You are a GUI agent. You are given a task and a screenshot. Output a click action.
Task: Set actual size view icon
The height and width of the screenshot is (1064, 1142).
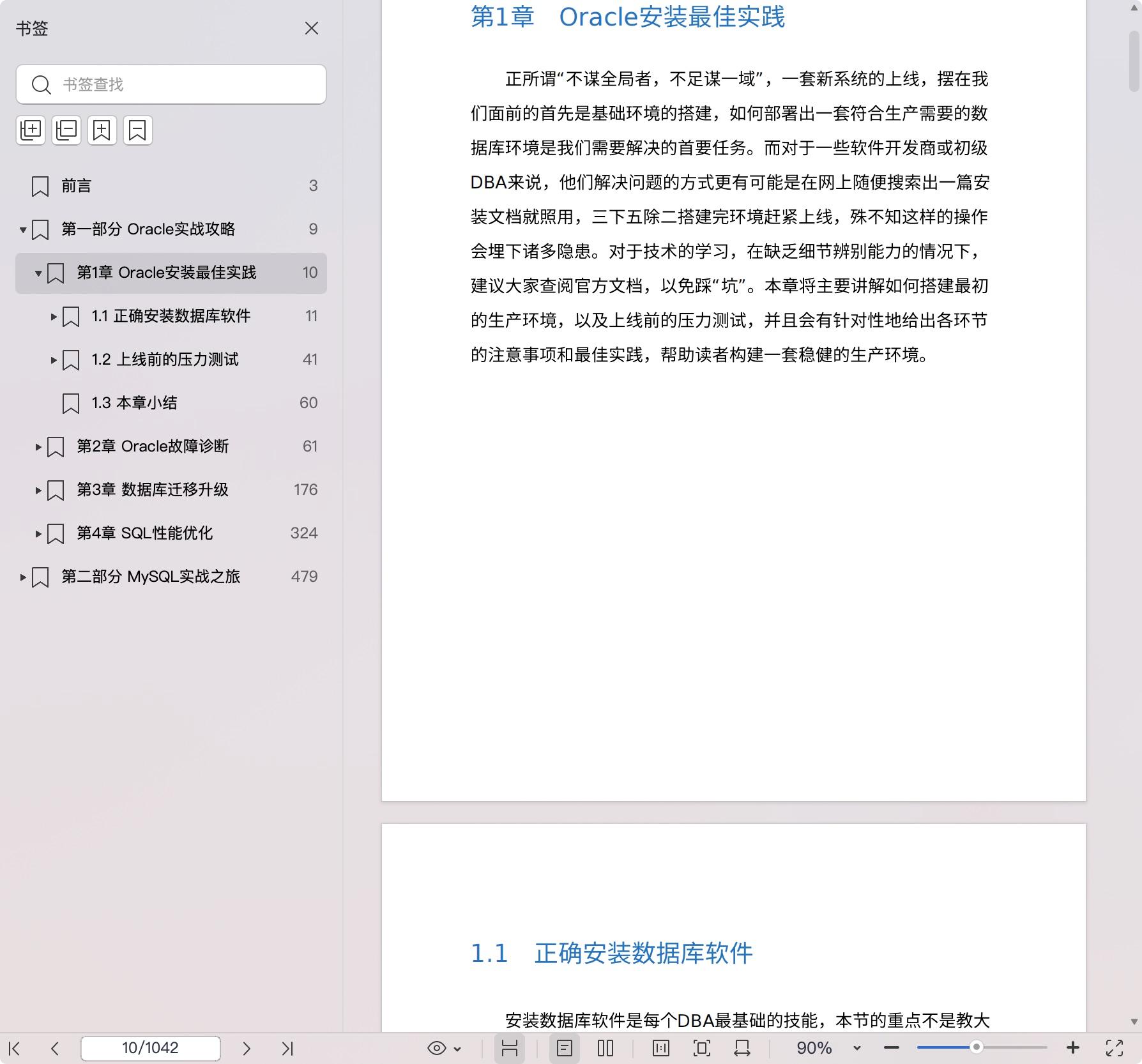(661, 1048)
